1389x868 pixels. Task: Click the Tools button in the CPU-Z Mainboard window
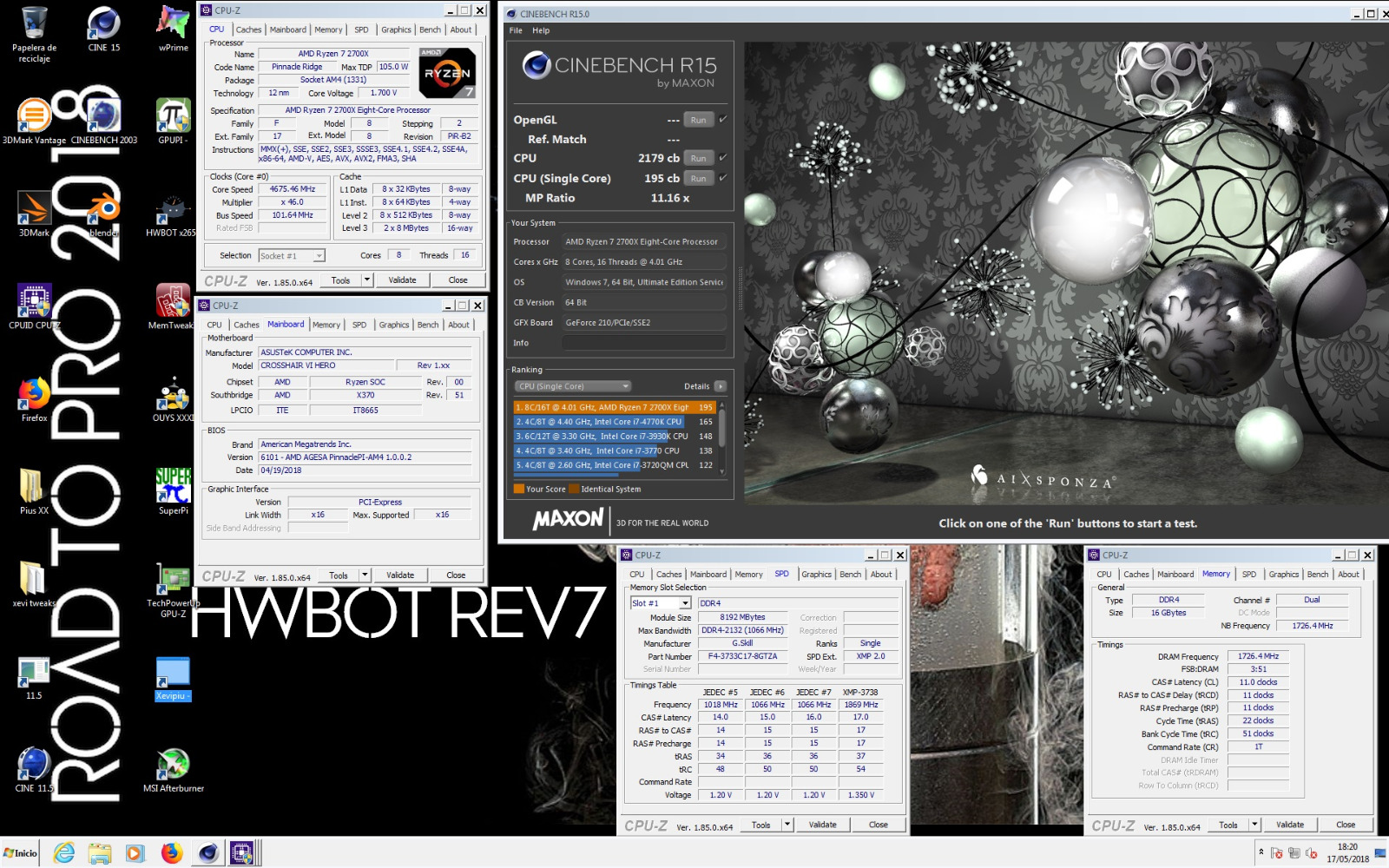[x=339, y=575]
